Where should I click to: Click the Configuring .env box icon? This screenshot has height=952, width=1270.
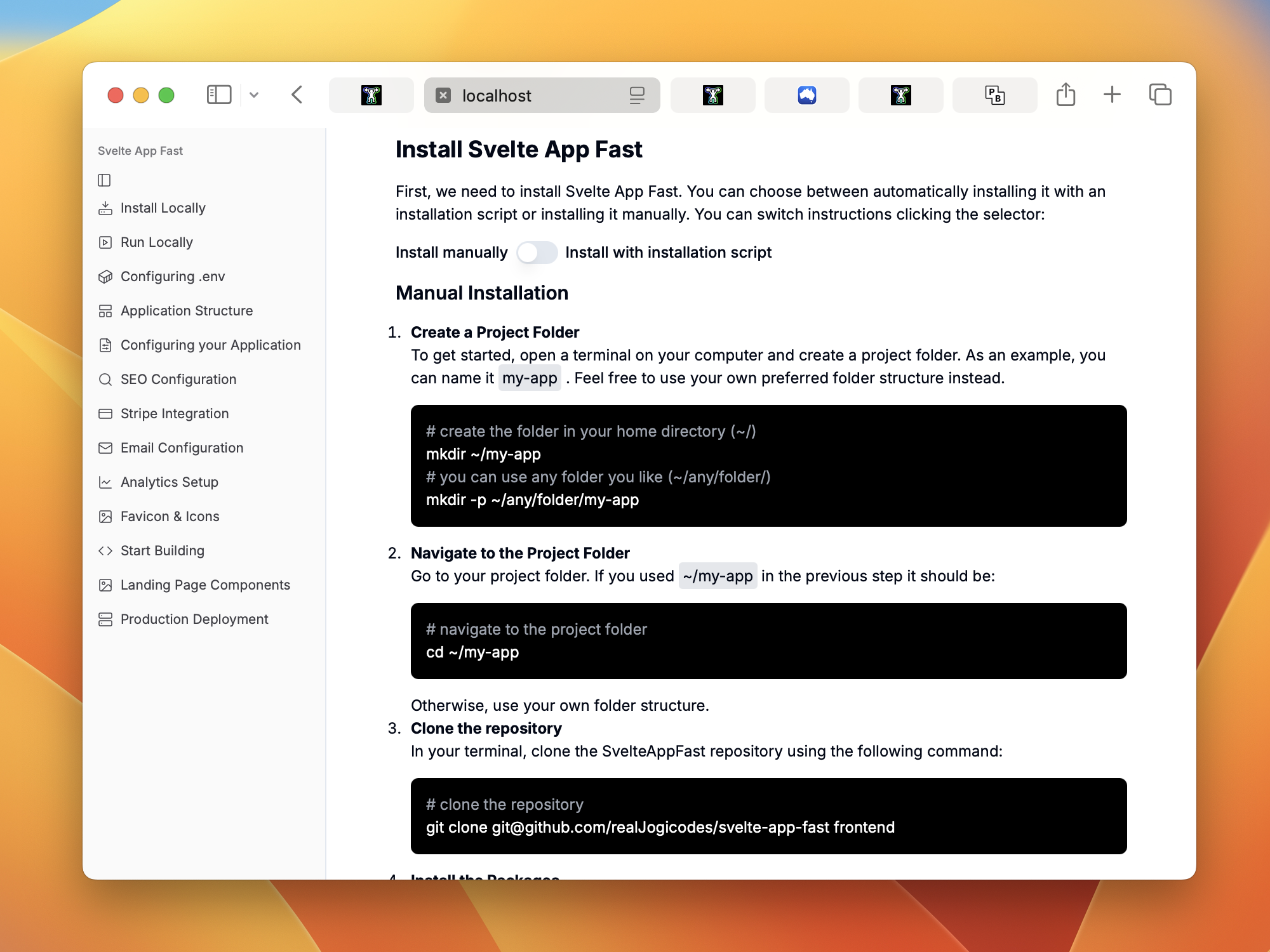(x=105, y=277)
